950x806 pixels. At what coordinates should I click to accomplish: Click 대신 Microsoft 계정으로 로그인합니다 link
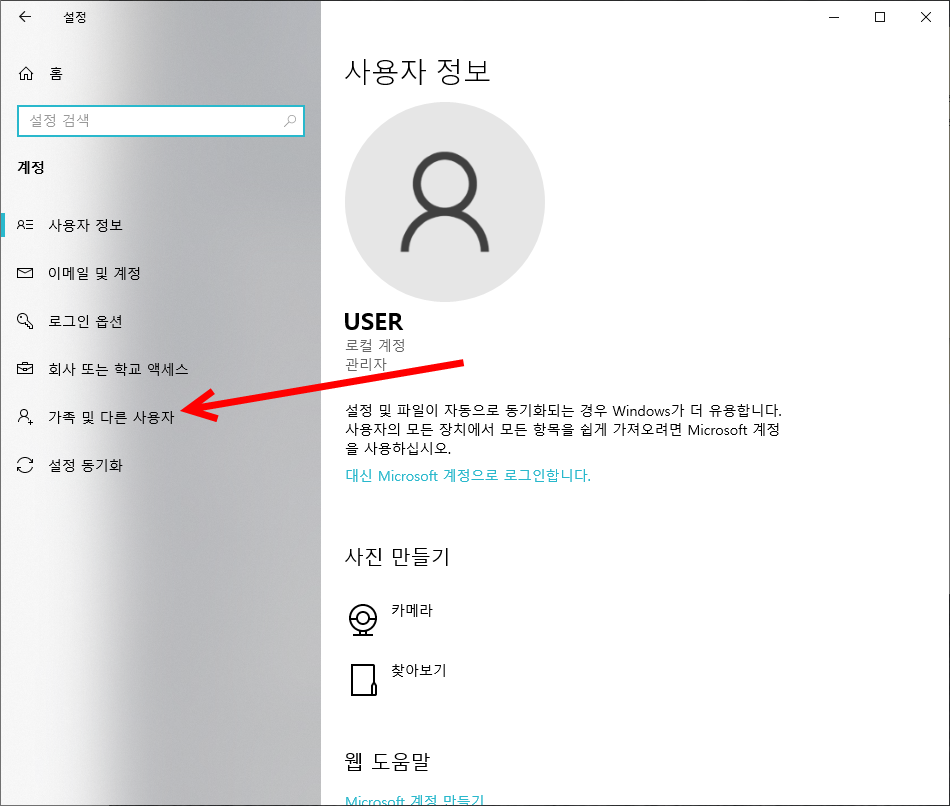pyautogui.click(x=468, y=476)
